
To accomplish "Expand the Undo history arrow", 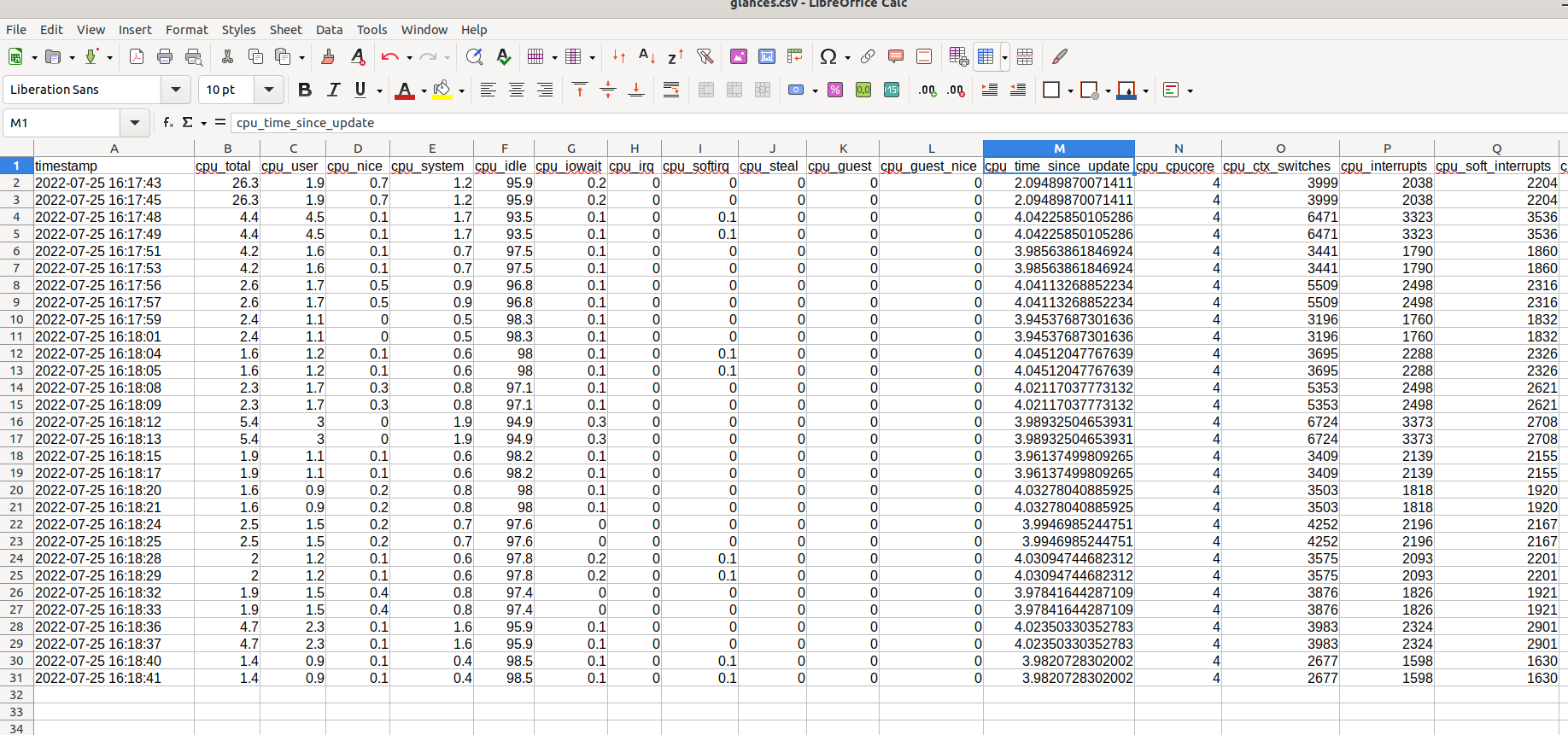I will (409, 57).
